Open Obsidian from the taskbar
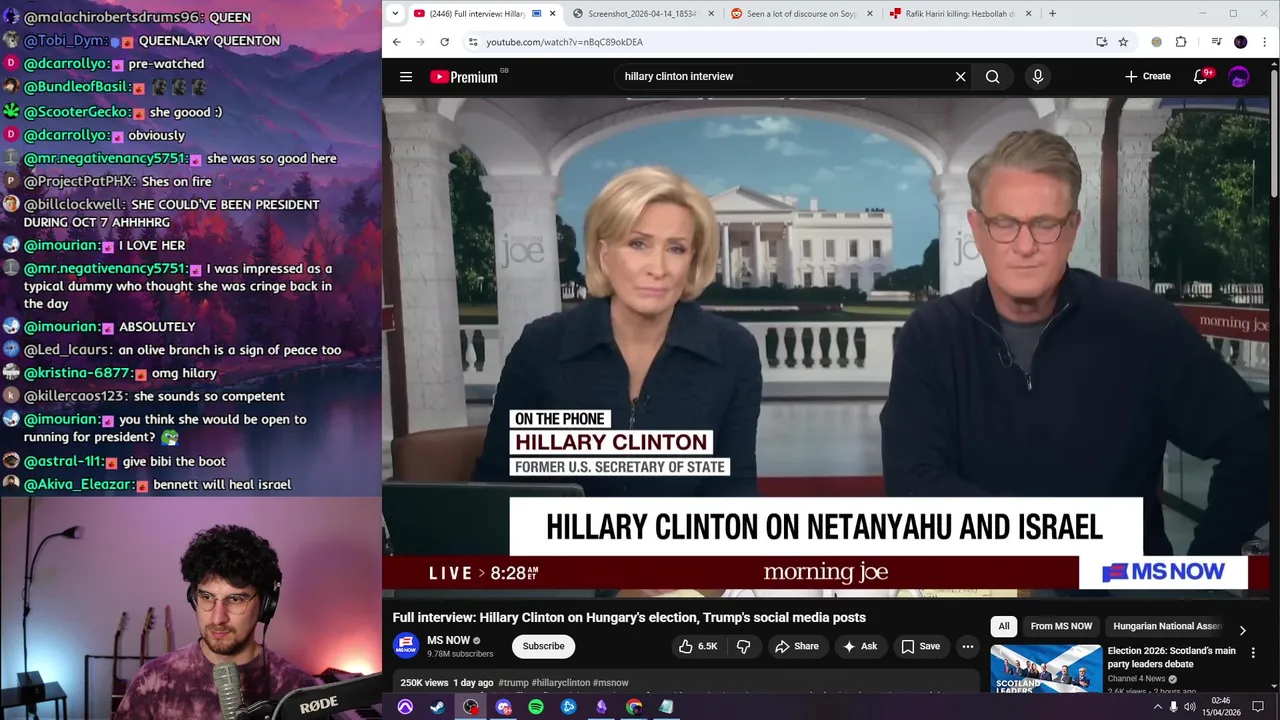Viewport: 1280px width, 720px height. (x=601, y=707)
